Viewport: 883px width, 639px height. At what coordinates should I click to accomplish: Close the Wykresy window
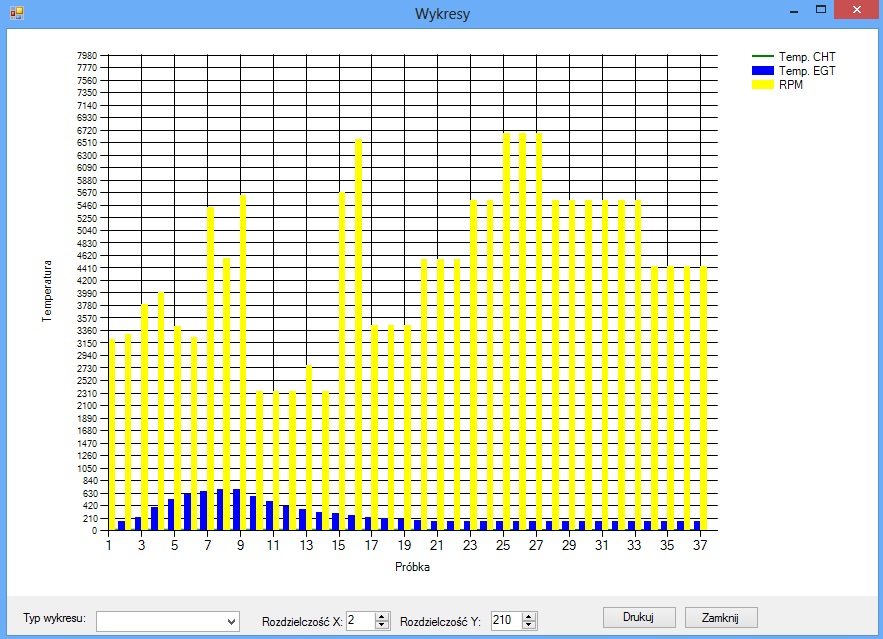coord(857,10)
